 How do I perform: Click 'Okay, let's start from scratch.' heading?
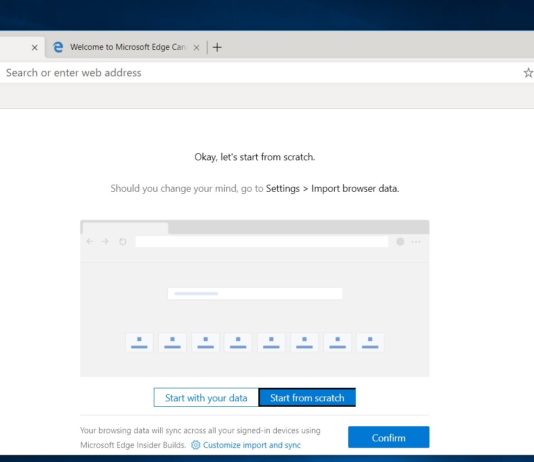pos(255,157)
